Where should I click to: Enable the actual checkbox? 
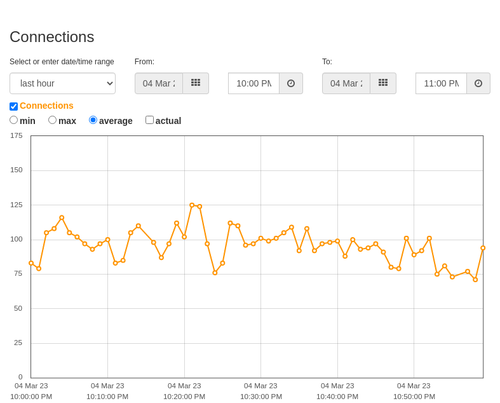(149, 120)
